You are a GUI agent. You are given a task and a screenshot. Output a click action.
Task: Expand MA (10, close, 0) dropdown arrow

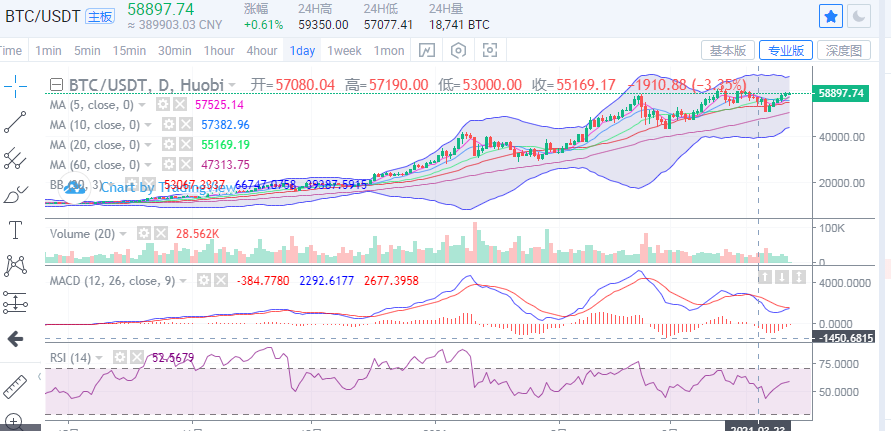tap(148, 125)
